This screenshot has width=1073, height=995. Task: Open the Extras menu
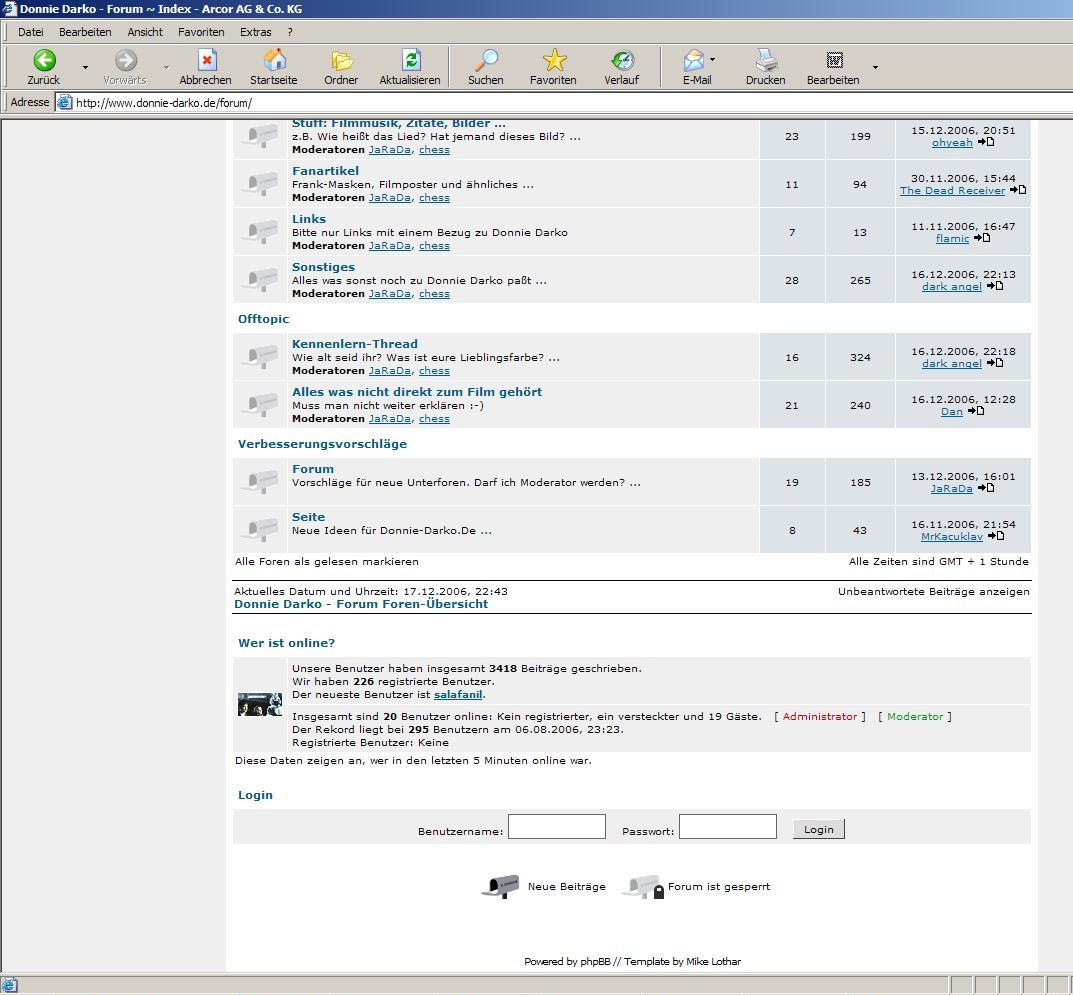pos(256,32)
